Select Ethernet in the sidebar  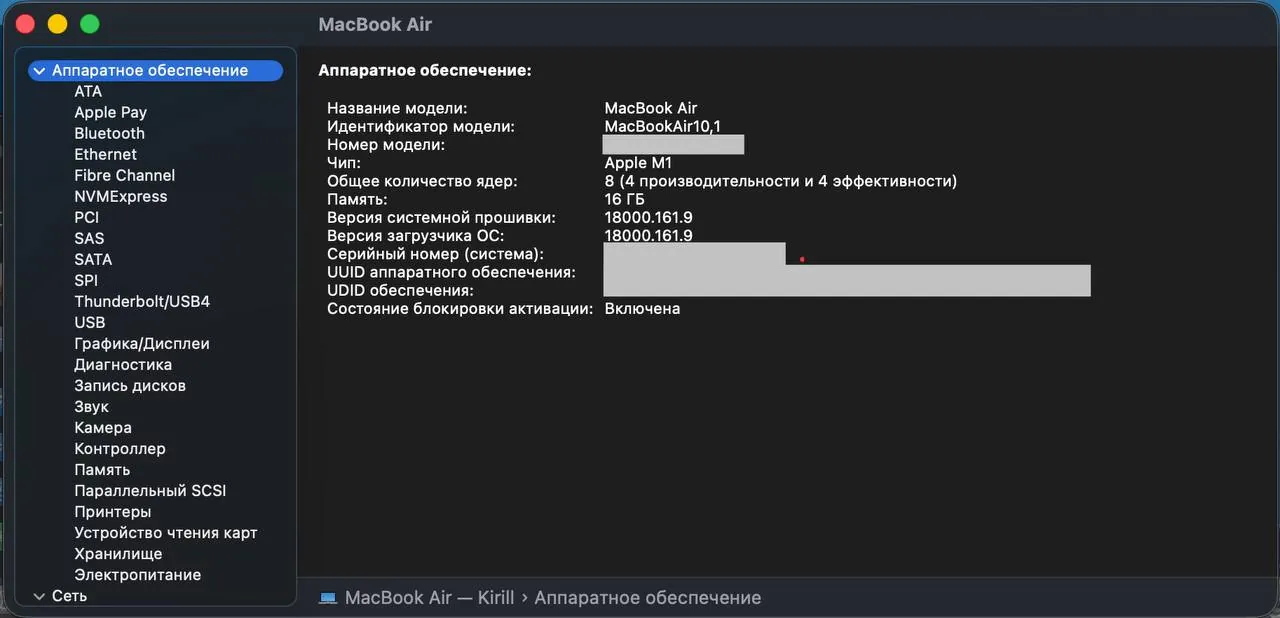click(x=105, y=154)
